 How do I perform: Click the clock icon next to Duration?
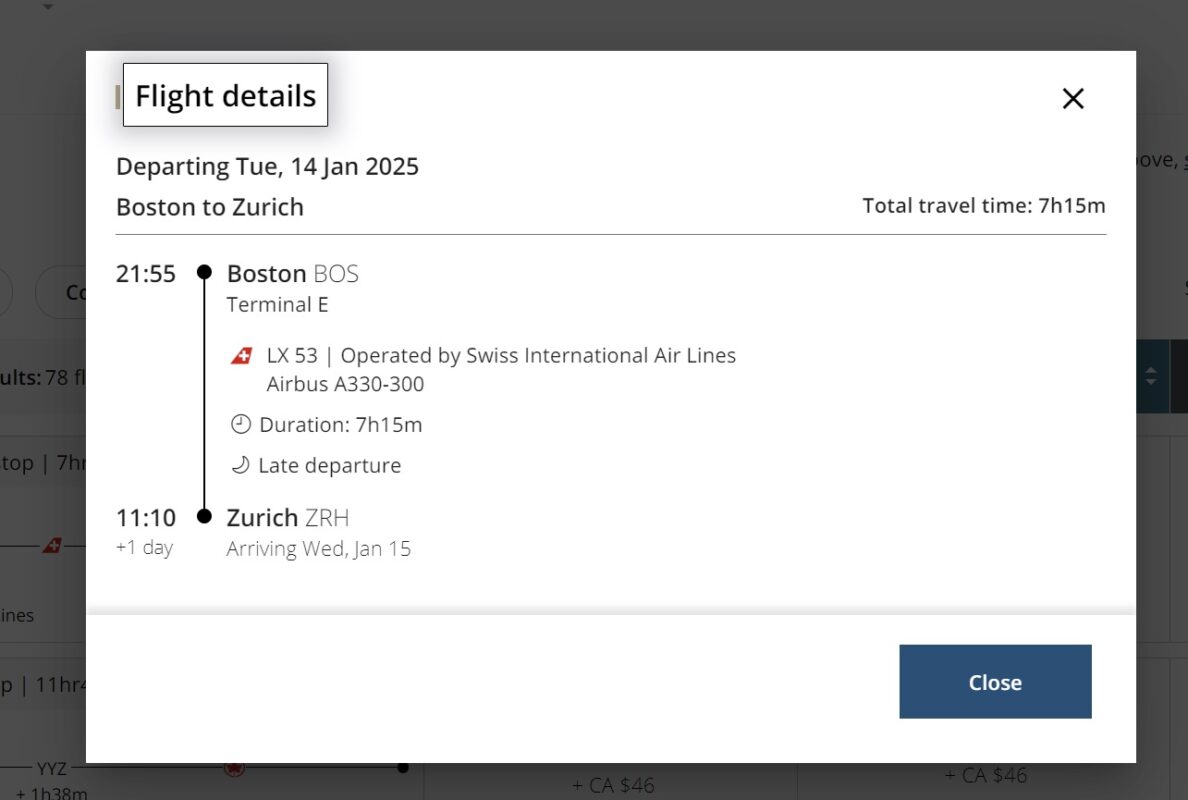pos(241,424)
